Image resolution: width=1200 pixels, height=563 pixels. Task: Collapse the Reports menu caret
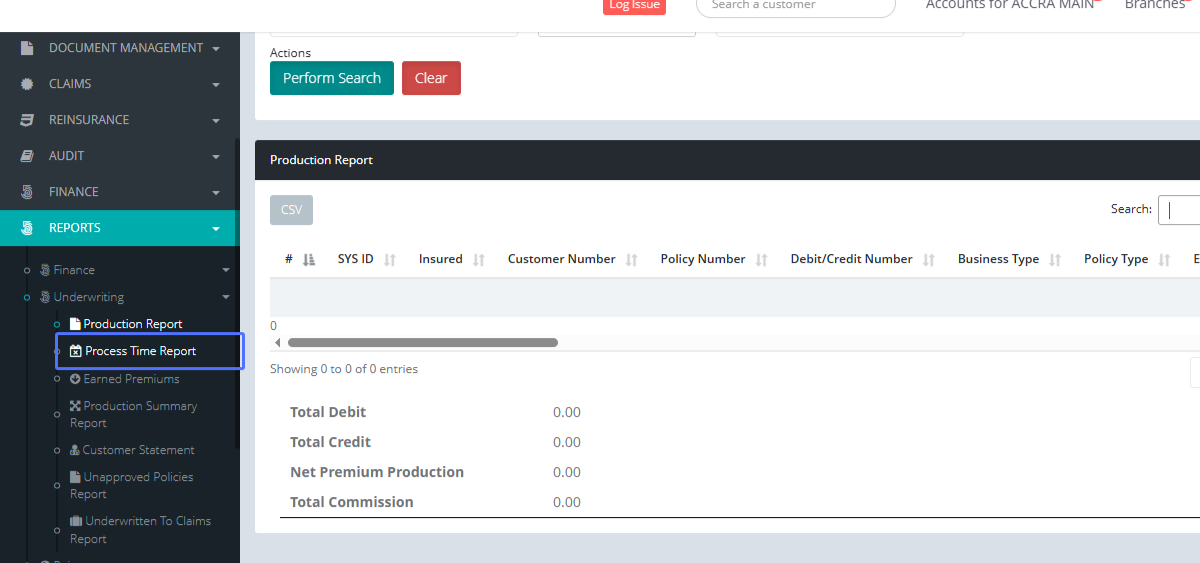point(216,229)
